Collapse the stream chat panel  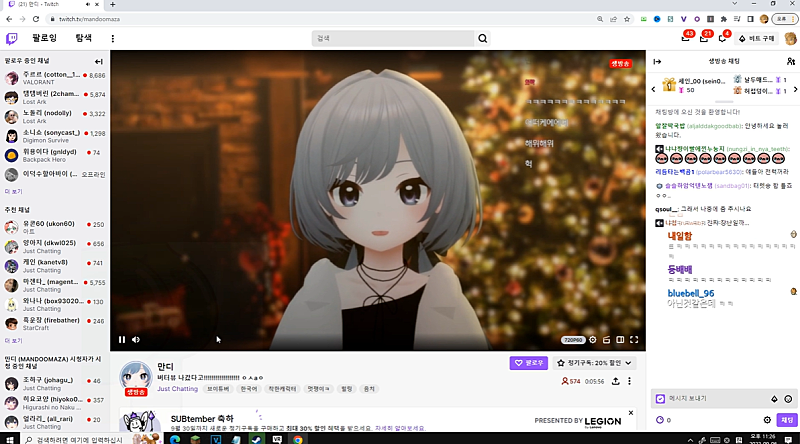[657, 61]
